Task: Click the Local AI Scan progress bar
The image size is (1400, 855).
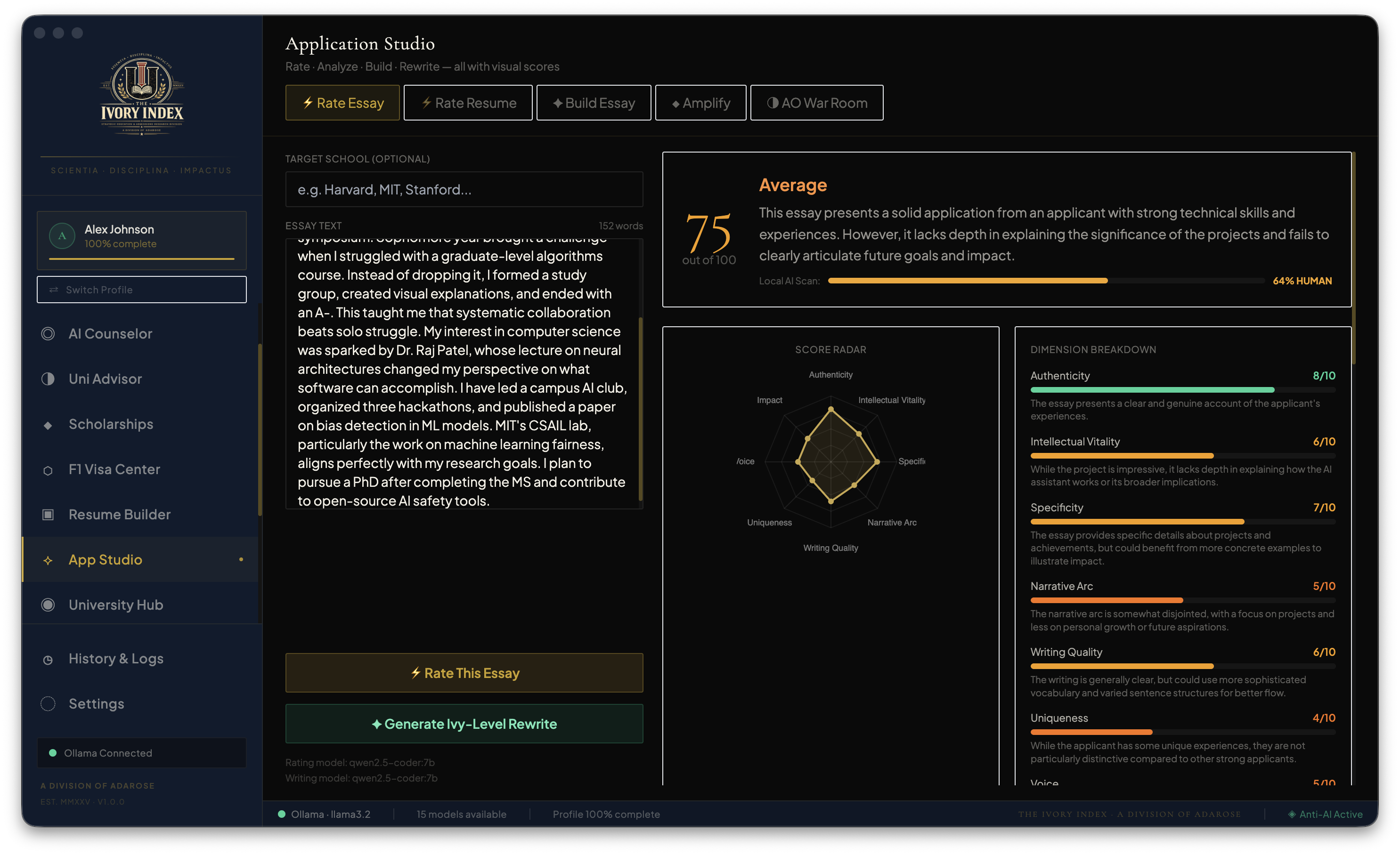Action: (1046, 281)
